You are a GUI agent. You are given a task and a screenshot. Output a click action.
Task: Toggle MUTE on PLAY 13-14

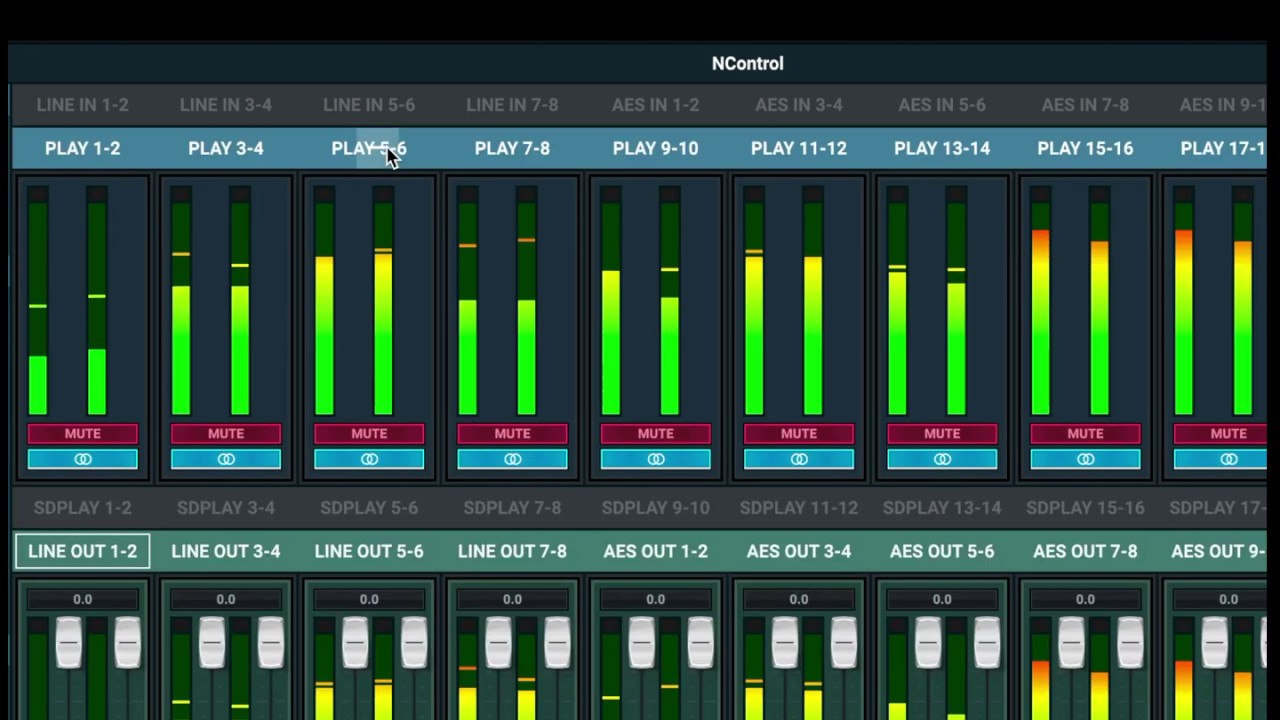942,433
